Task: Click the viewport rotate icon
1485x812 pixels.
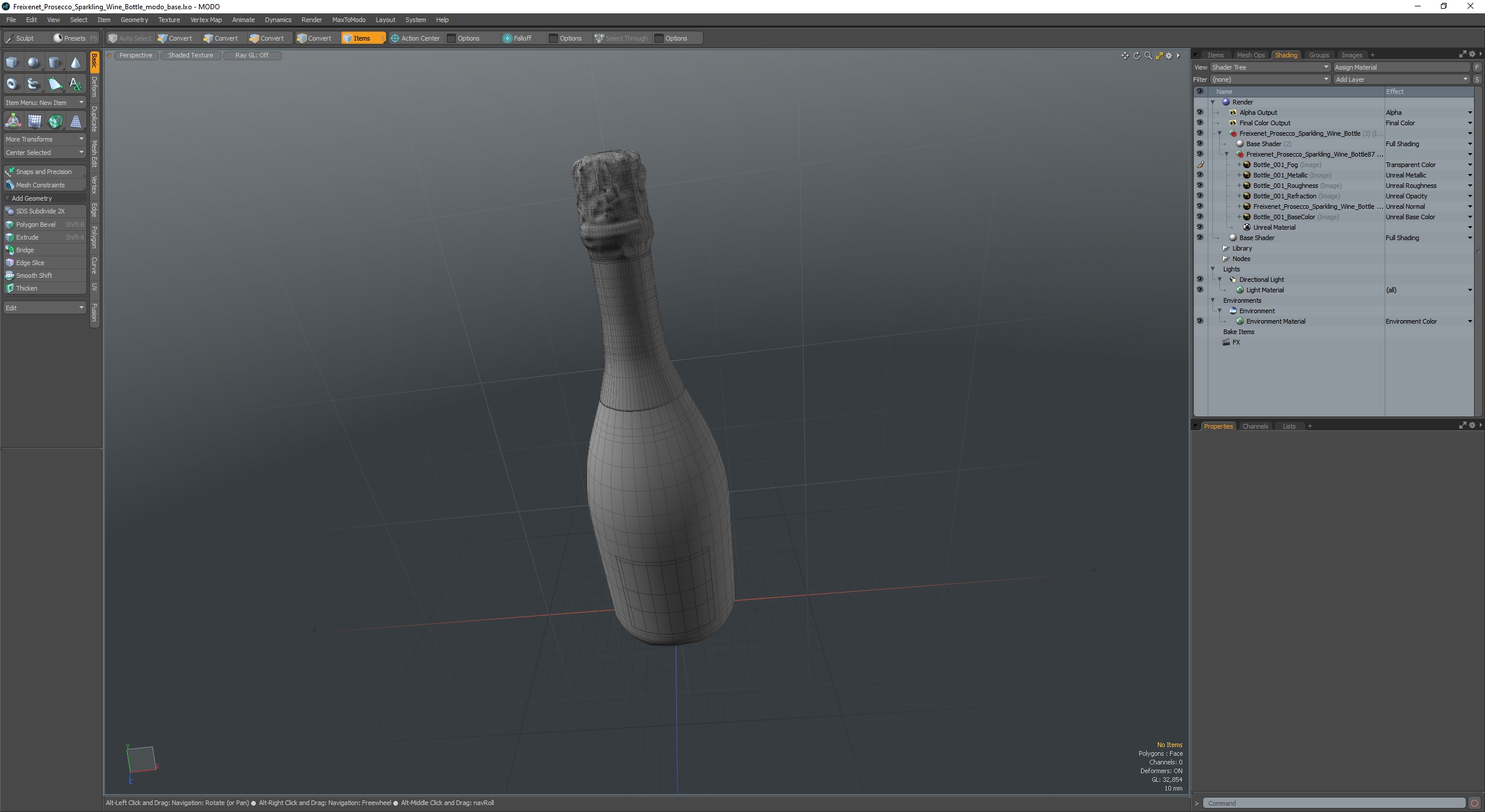Action: point(1136,56)
